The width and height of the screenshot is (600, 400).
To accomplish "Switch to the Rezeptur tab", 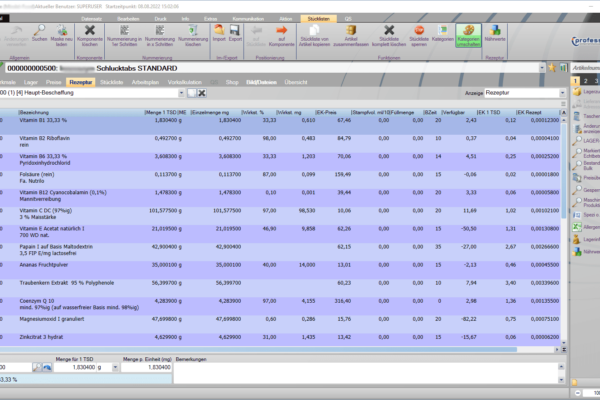I will 81,82.
